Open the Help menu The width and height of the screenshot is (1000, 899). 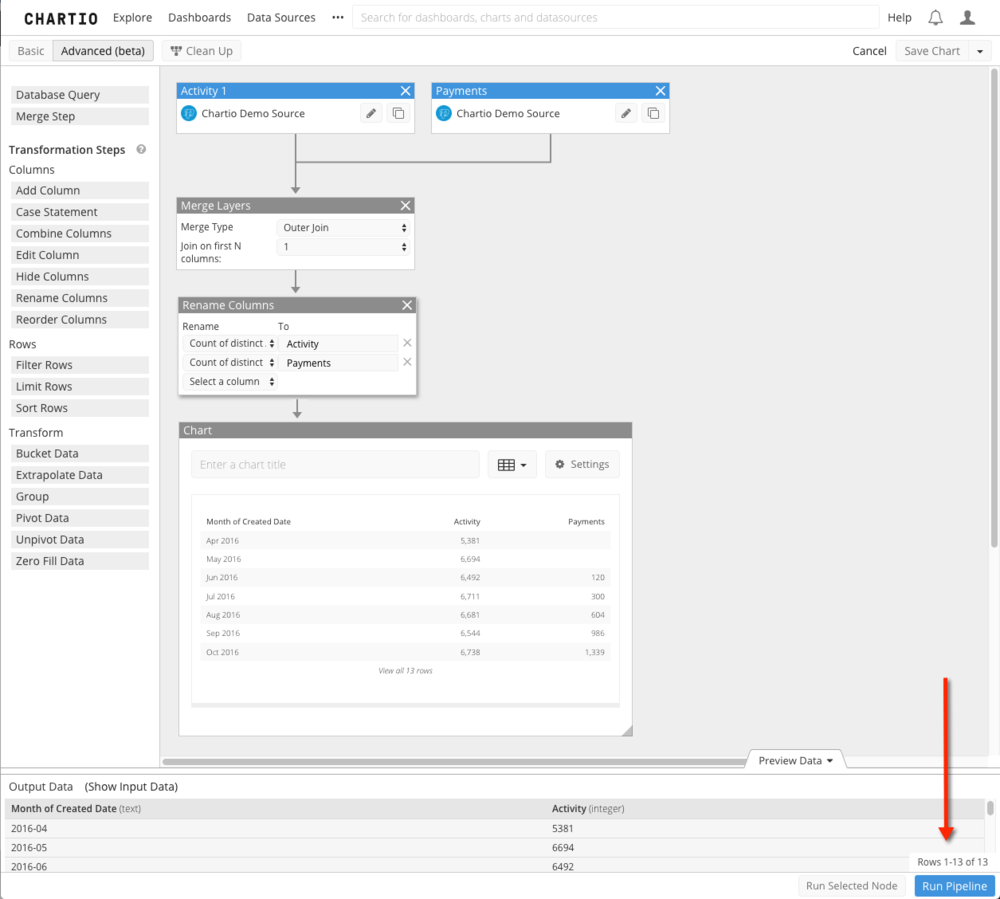point(899,18)
